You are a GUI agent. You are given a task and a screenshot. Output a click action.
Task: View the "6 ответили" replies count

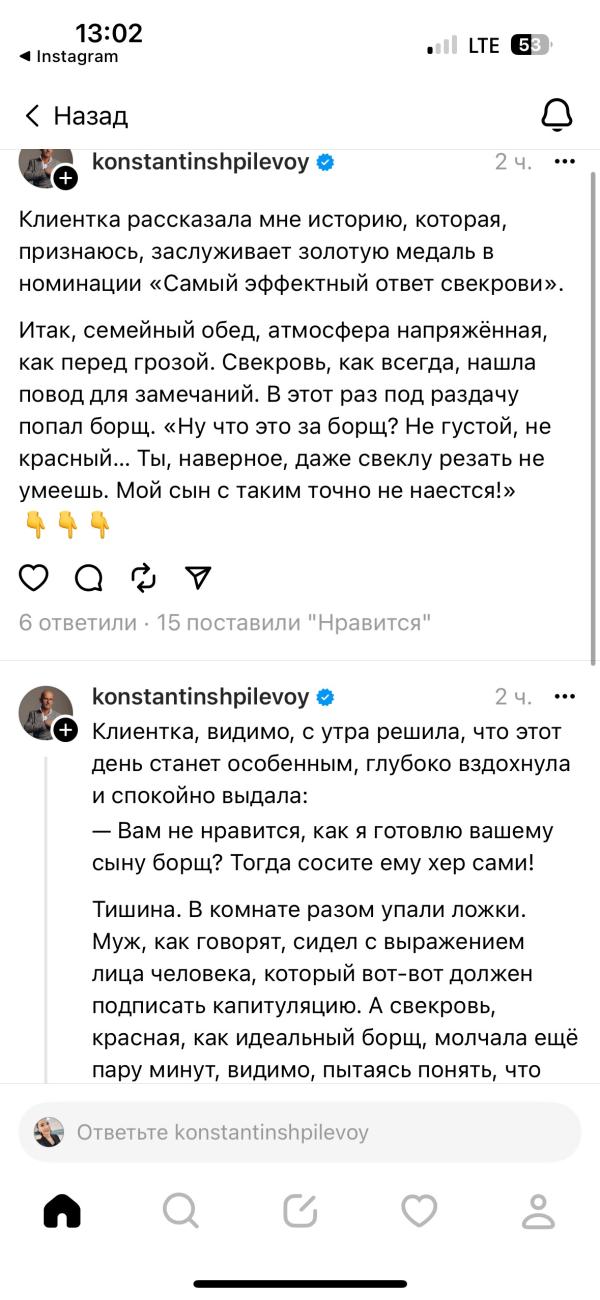coord(78,623)
